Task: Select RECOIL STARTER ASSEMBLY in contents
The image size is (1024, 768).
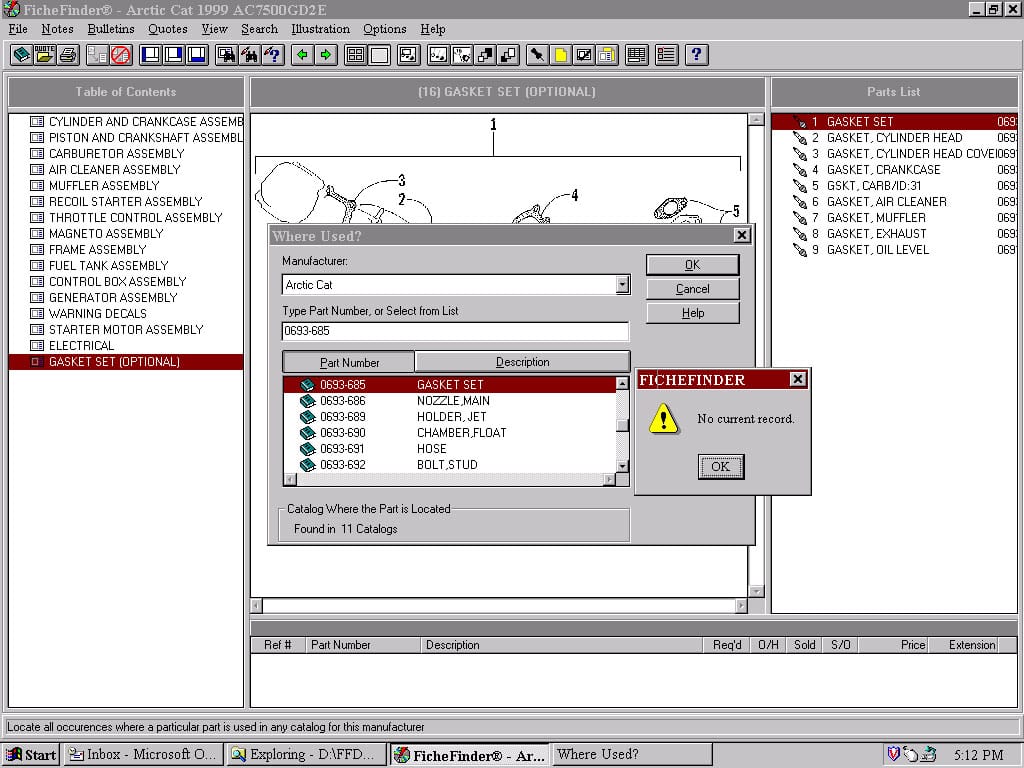Action: pos(125,202)
